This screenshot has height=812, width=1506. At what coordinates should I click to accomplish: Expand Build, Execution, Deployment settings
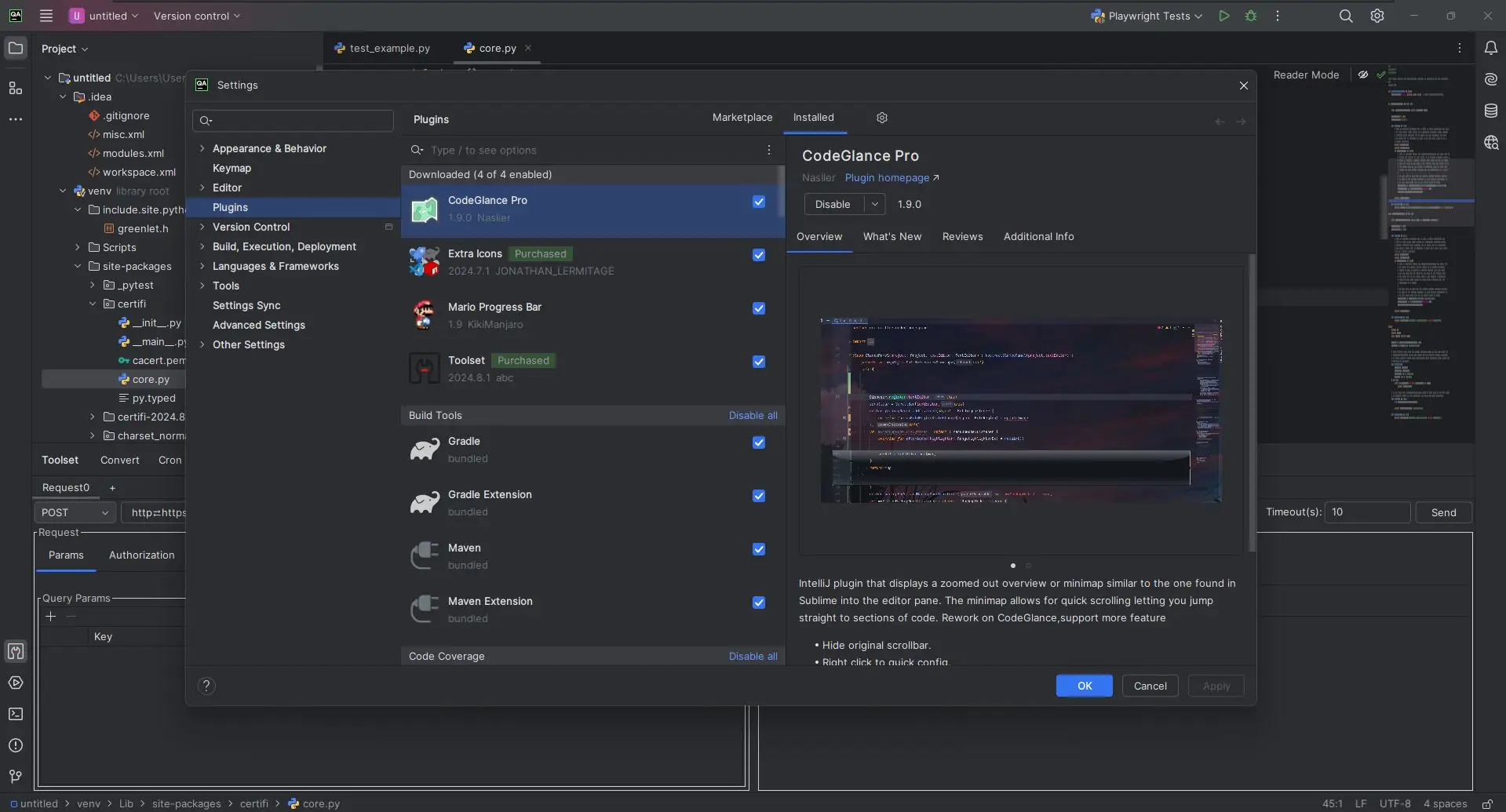click(x=202, y=246)
